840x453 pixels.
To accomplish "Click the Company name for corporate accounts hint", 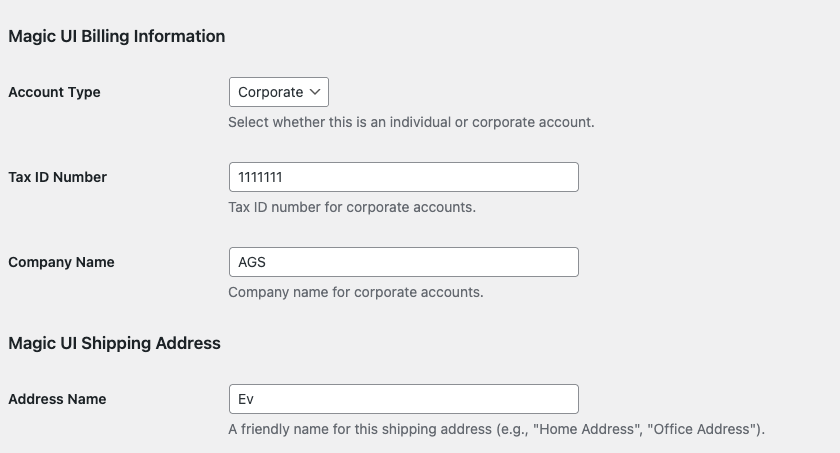I will point(355,293).
